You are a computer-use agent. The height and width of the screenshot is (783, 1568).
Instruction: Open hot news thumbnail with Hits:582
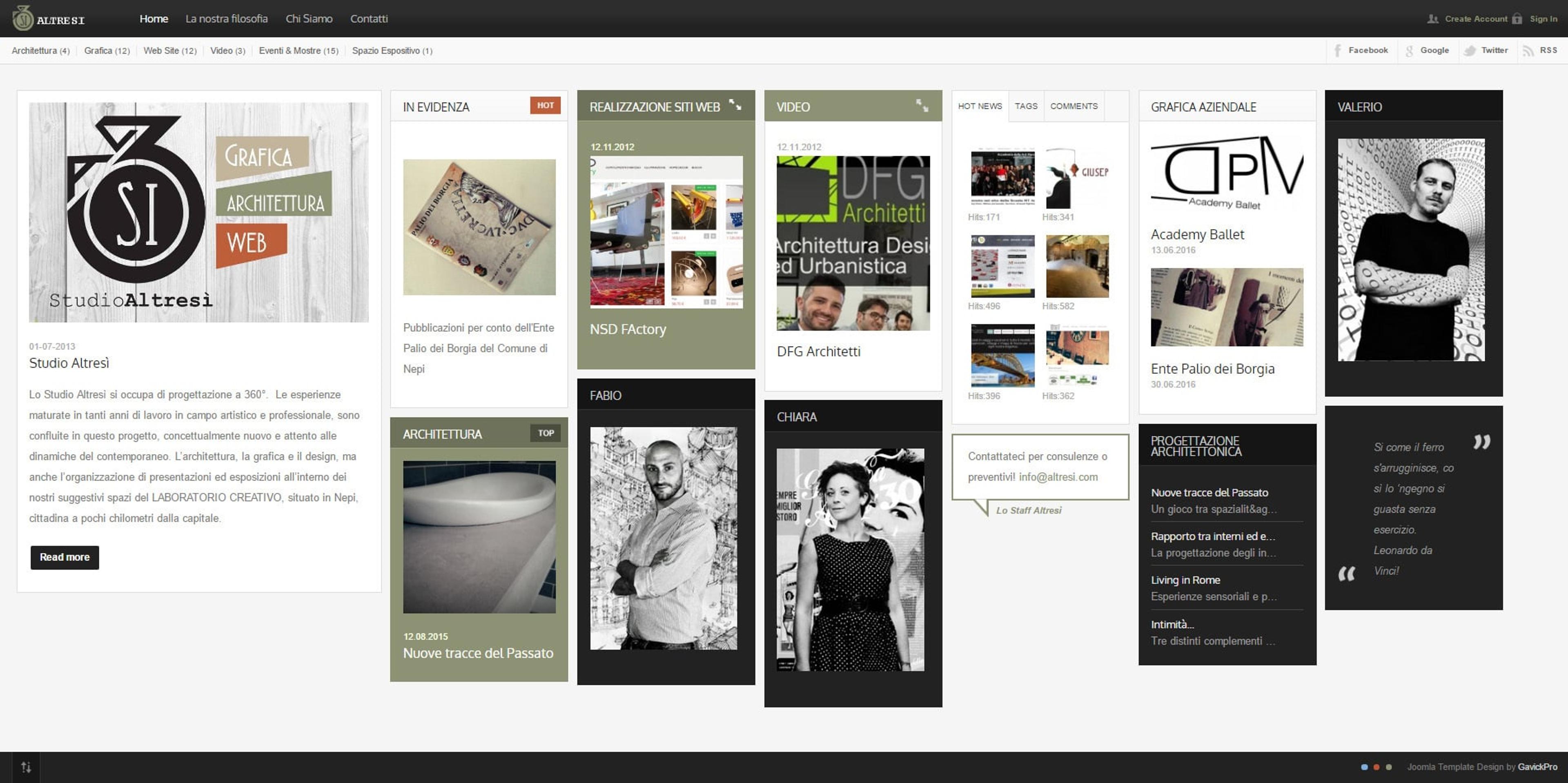(x=1077, y=266)
